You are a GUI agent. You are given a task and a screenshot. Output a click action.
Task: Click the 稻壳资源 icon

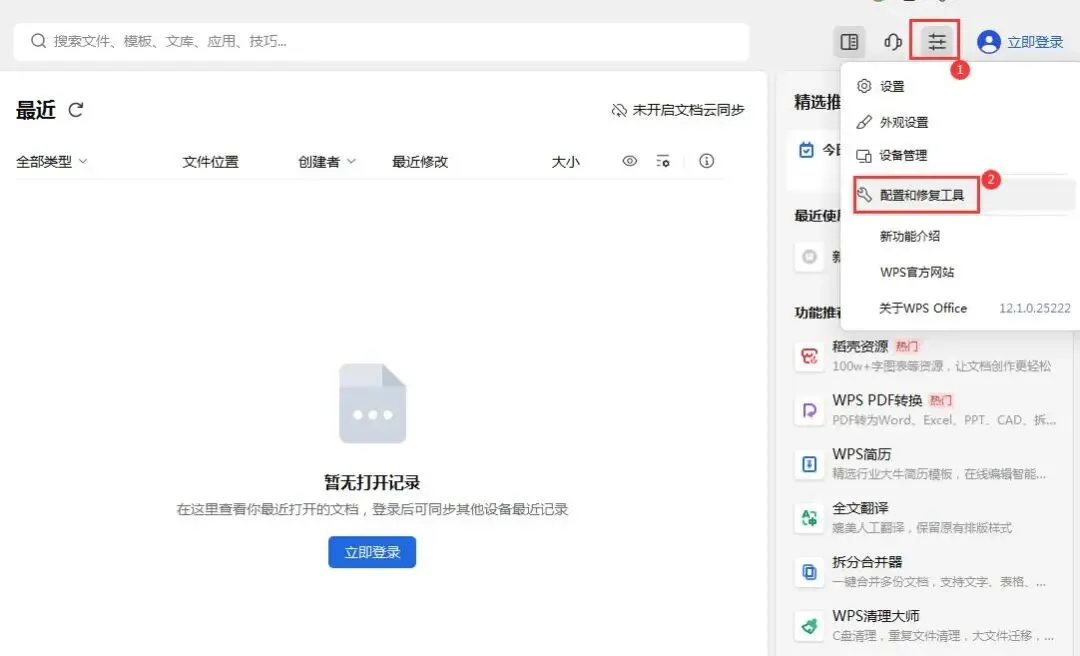point(809,356)
